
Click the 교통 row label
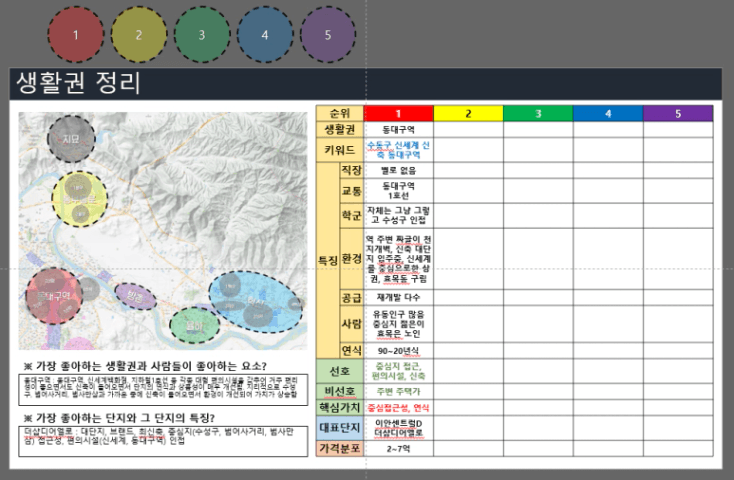(x=352, y=191)
